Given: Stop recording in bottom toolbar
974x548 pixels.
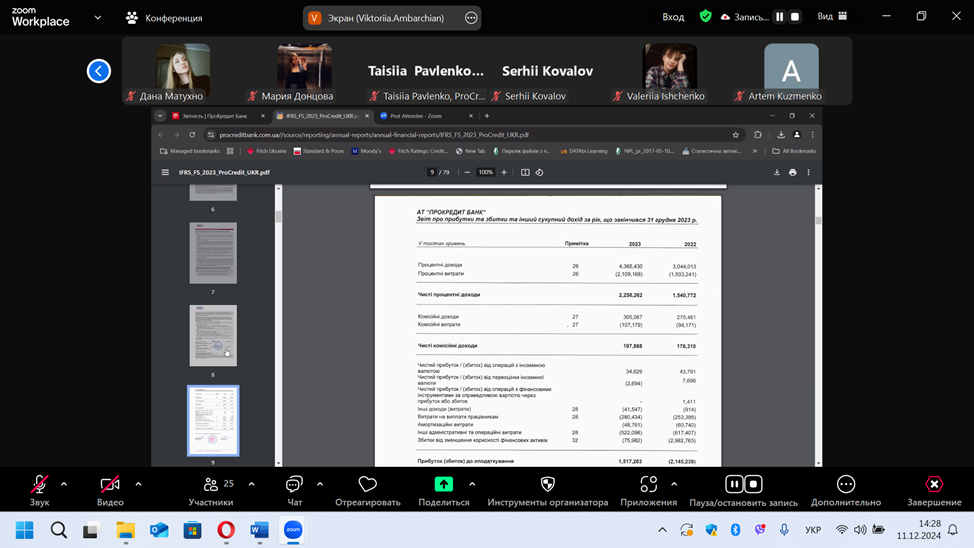Looking at the screenshot, I should pos(753,484).
